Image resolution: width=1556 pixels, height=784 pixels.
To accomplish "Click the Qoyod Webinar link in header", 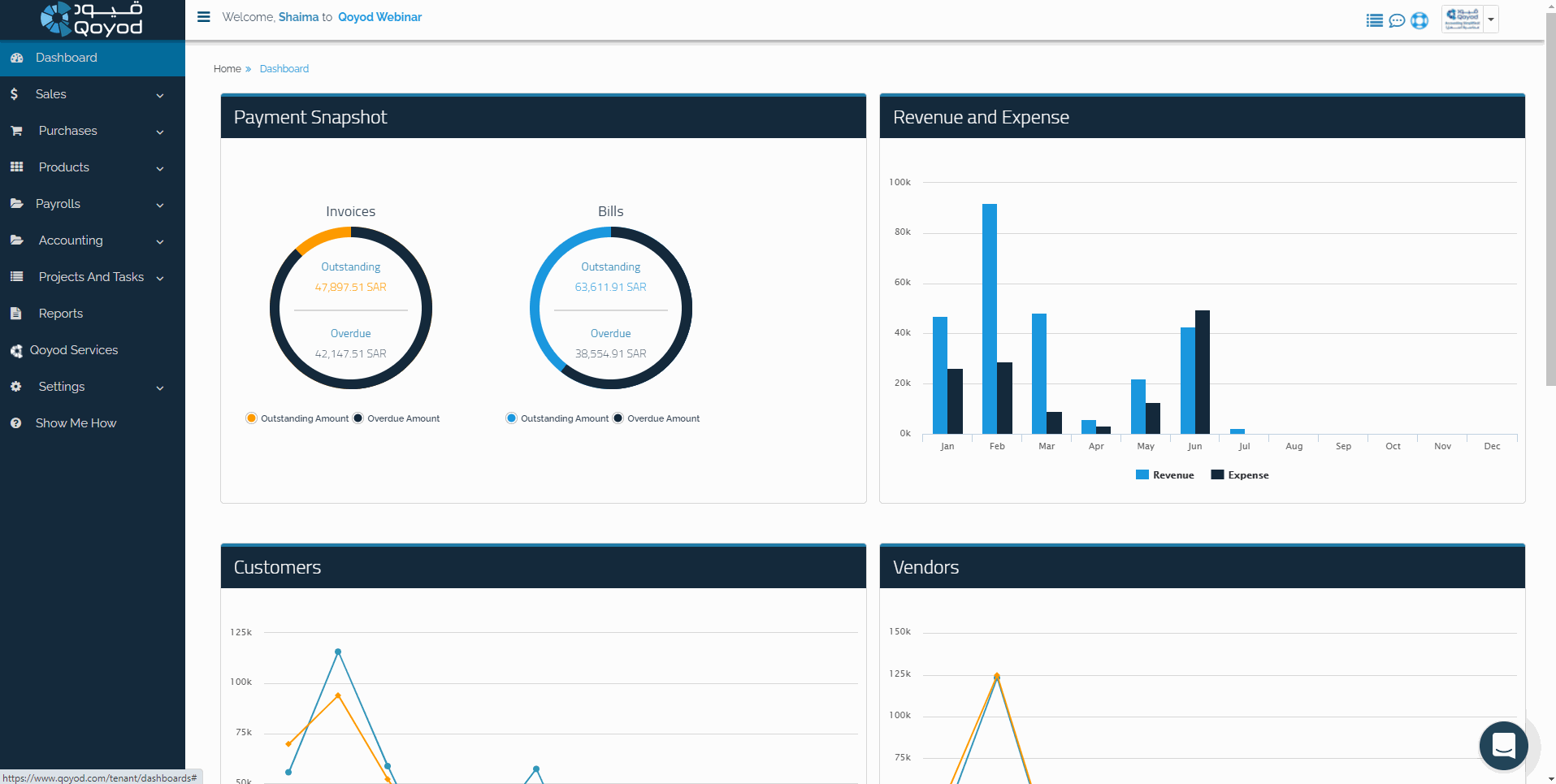I will pyautogui.click(x=379, y=17).
